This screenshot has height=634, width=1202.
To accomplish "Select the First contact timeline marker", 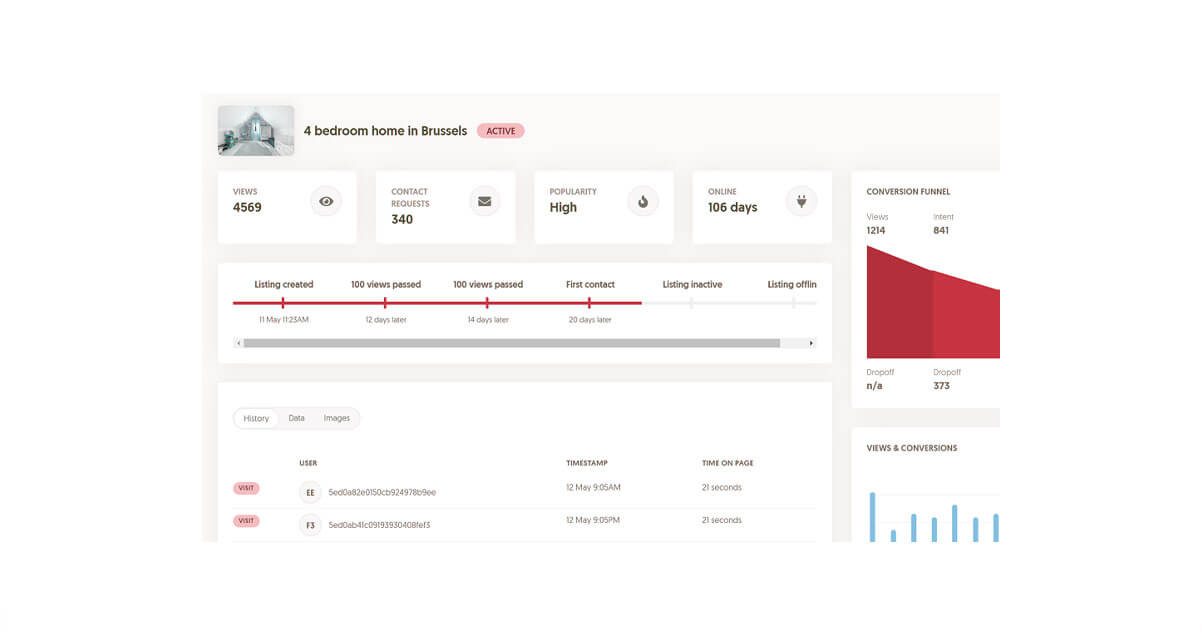I will [x=590, y=302].
